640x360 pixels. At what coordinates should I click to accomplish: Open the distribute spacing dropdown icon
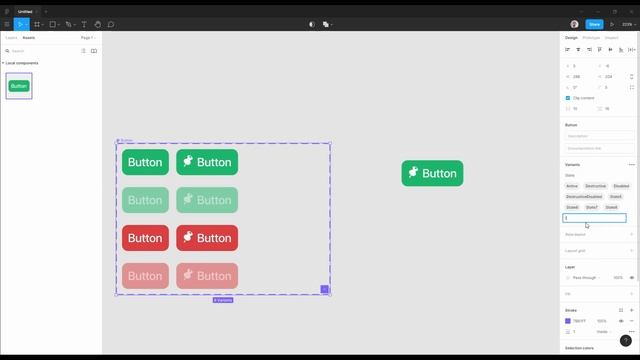click(631, 49)
